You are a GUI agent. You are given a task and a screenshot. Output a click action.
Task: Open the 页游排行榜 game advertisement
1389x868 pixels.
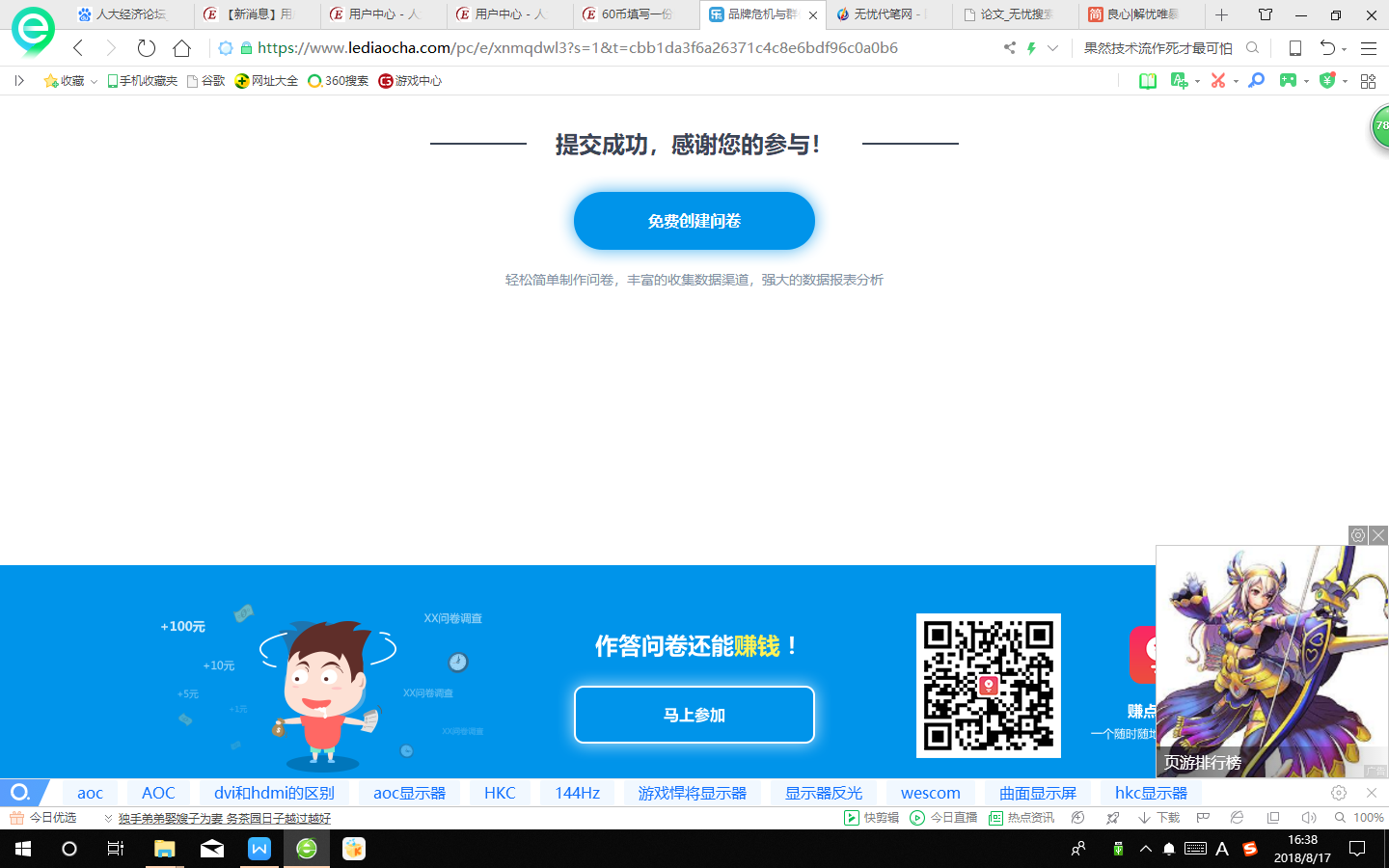[1272, 662]
